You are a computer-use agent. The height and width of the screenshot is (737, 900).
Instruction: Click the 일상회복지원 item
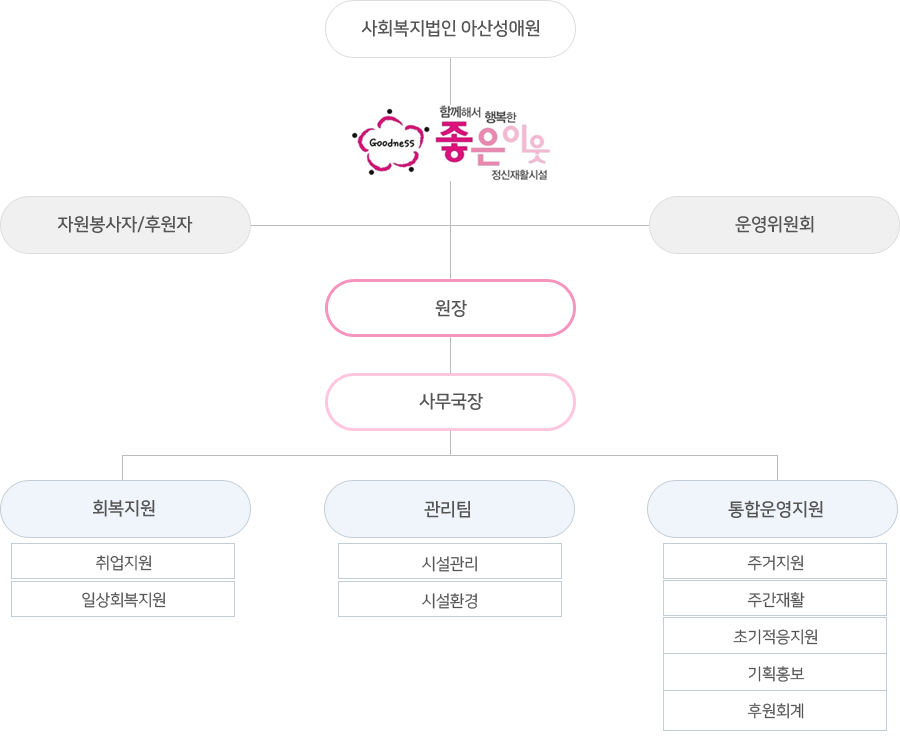123,599
